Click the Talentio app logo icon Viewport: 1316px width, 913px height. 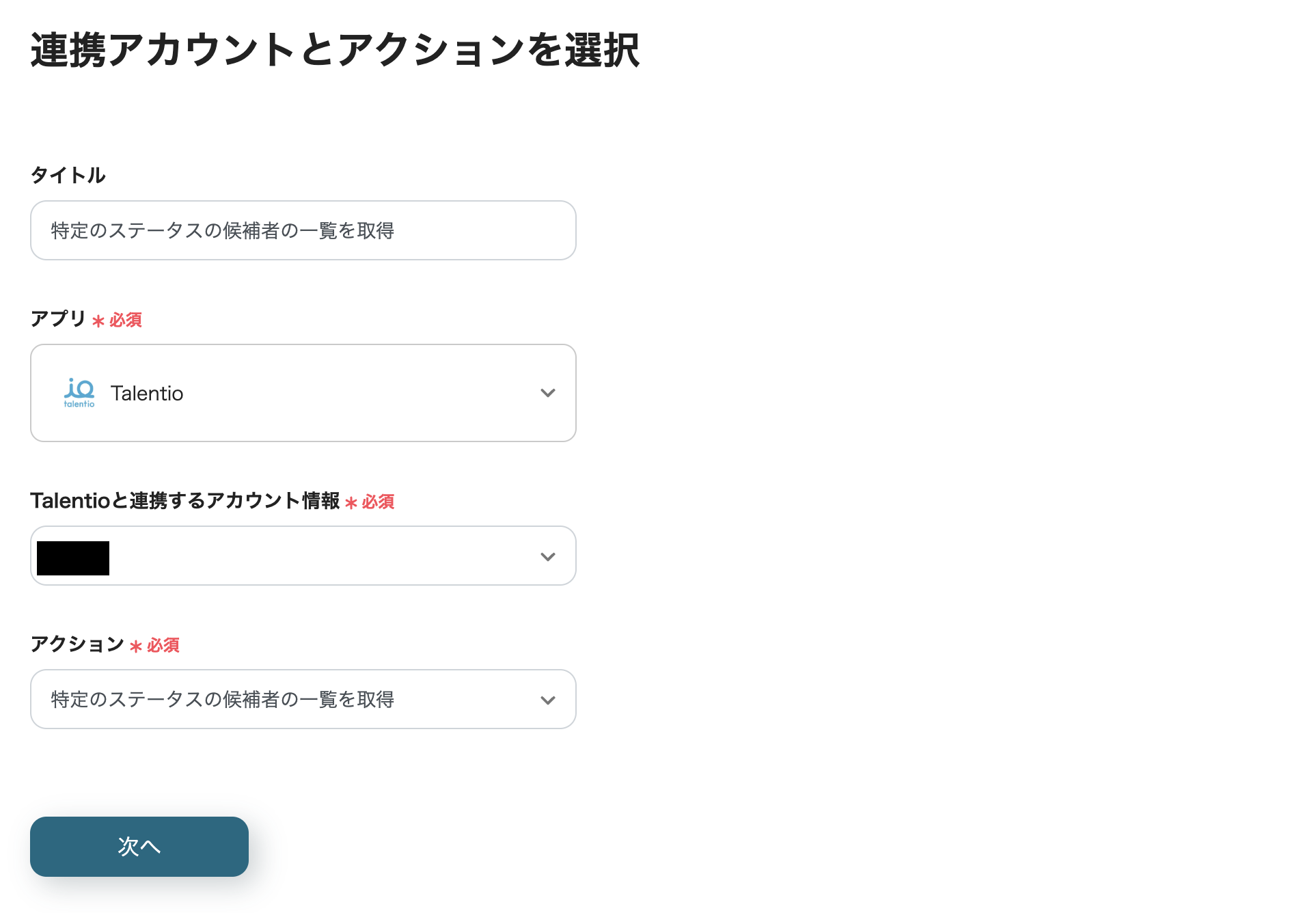tap(80, 392)
